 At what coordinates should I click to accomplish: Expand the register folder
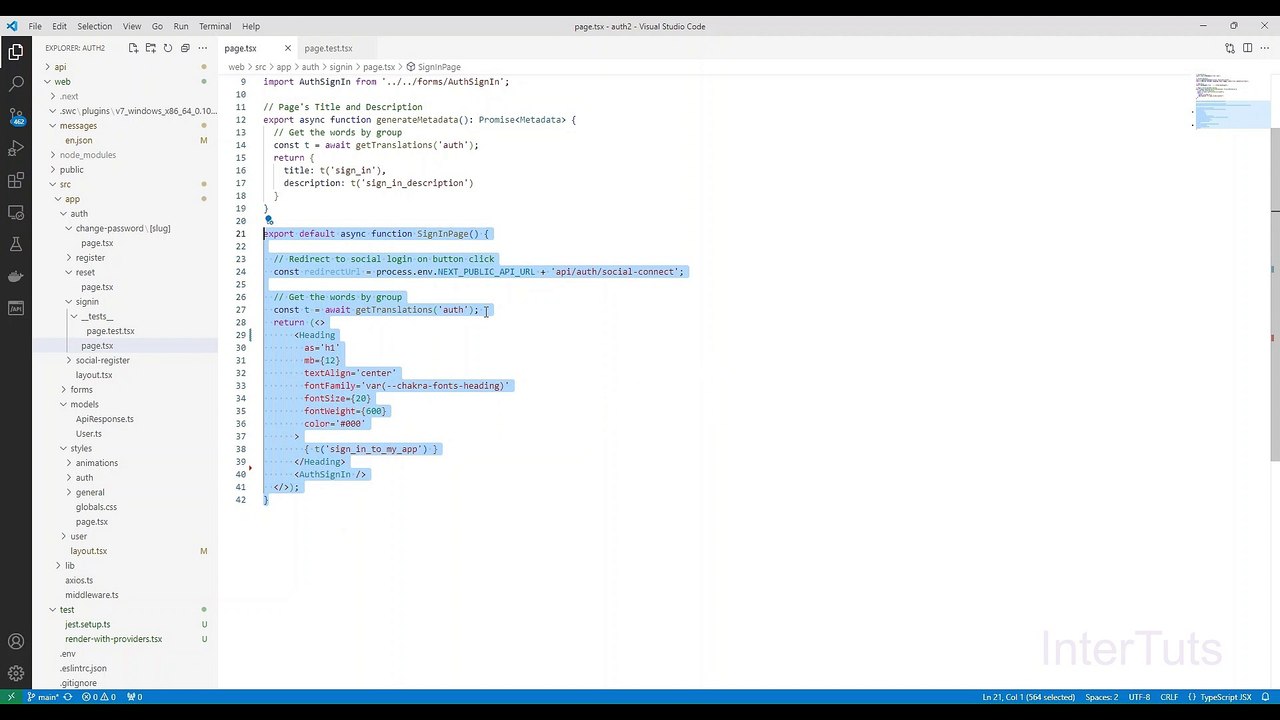point(90,258)
